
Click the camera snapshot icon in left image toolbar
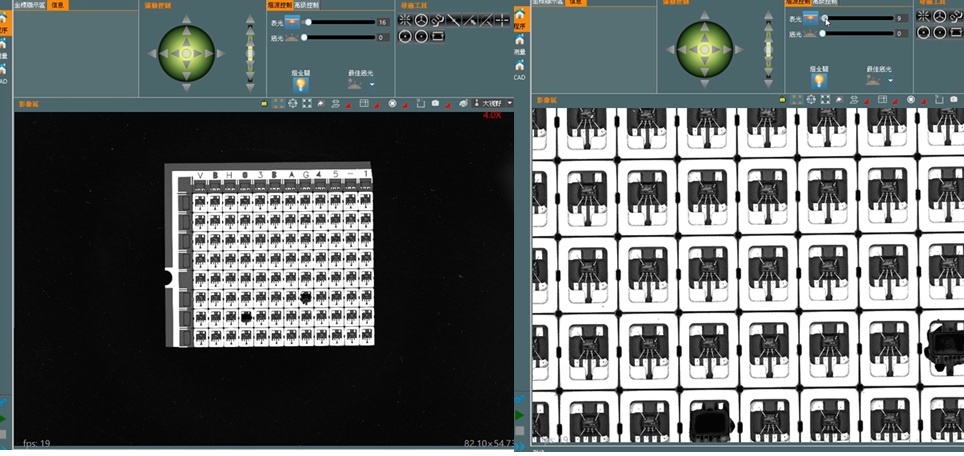[x=435, y=104]
